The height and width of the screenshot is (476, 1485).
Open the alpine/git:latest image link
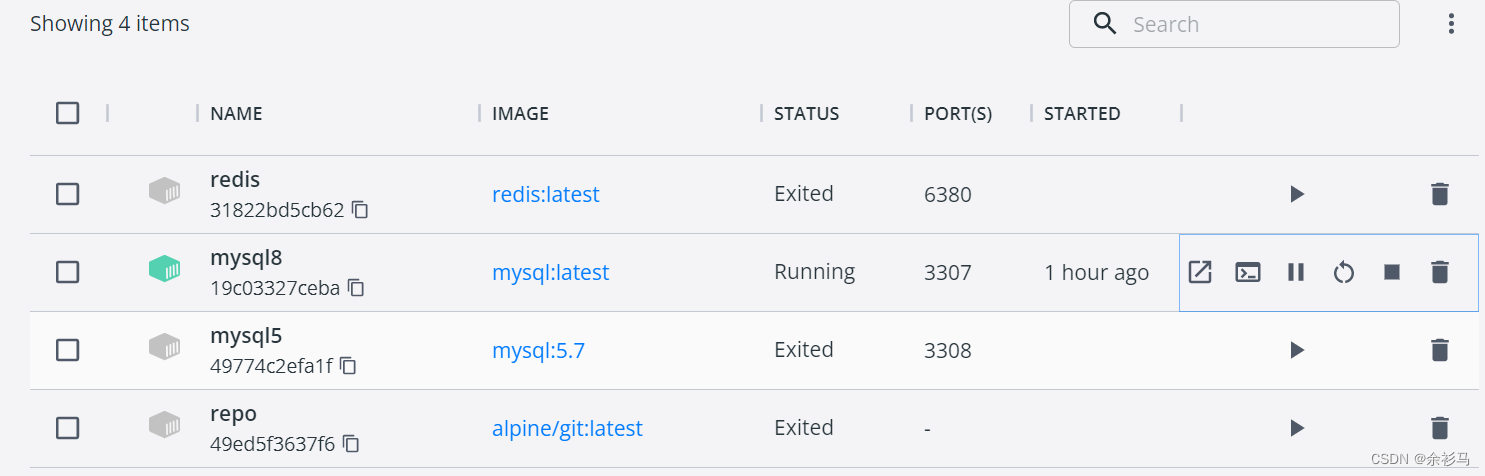pos(567,428)
